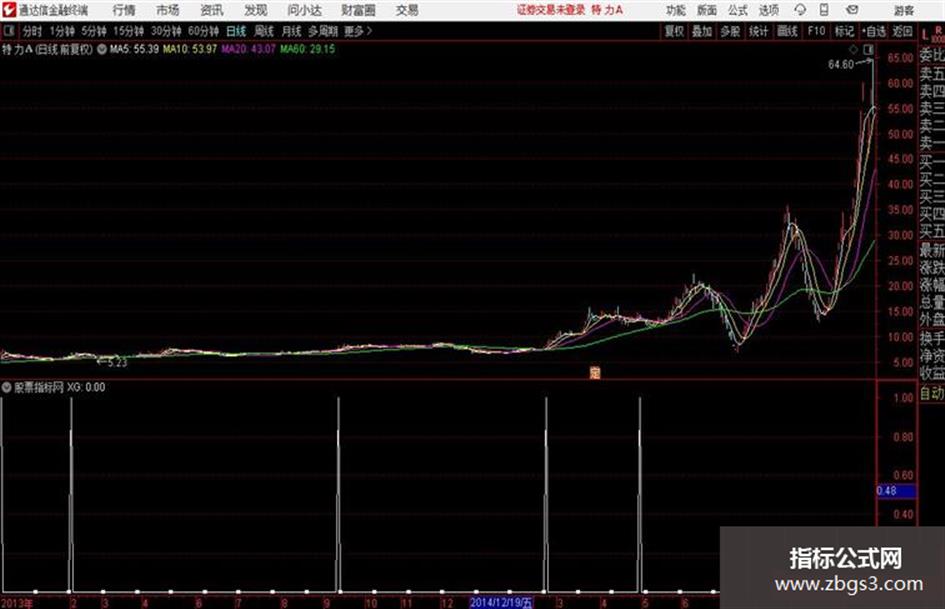The image size is (945, 609).
Task: Click the 自动 label in right panel
Action: 932,393
